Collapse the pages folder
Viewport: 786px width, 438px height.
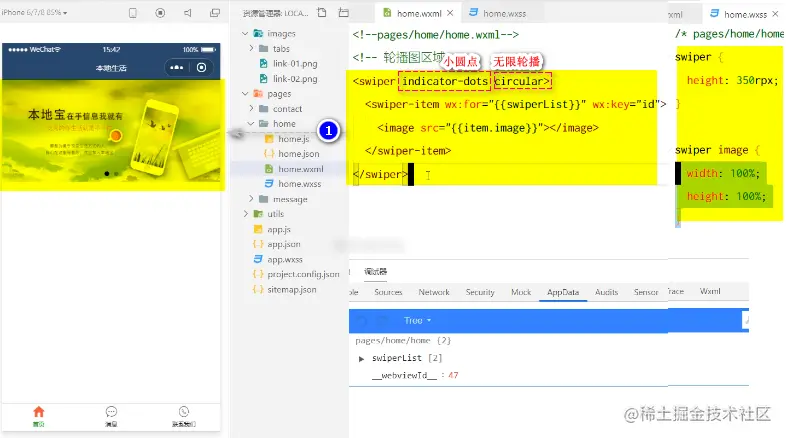coord(245,94)
